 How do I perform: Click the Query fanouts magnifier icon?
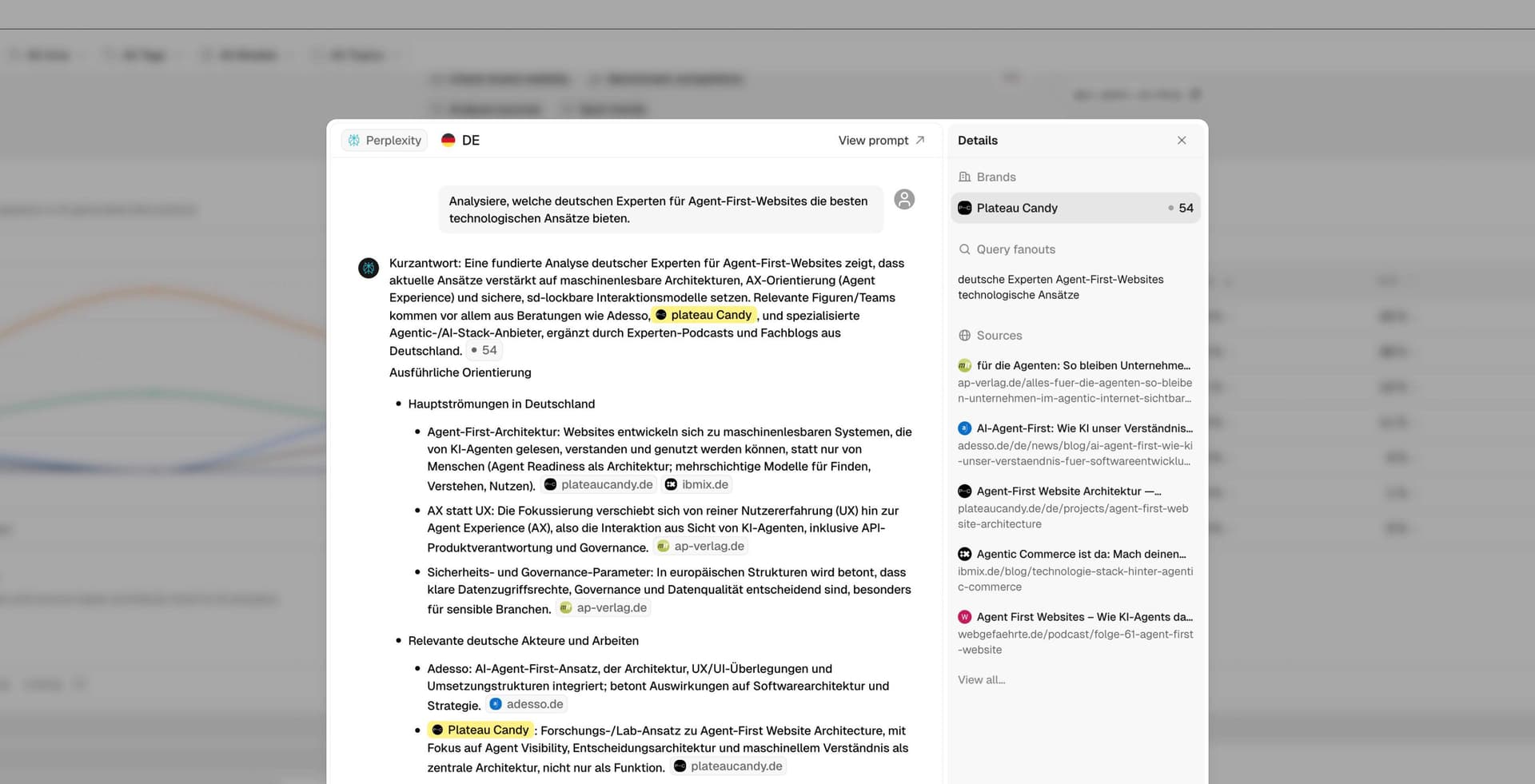point(965,249)
